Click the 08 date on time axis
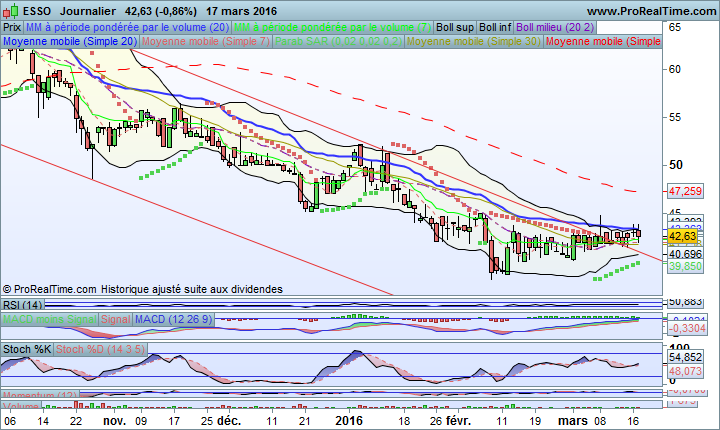This screenshot has height=430, width=720. click(x=600, y=421)
